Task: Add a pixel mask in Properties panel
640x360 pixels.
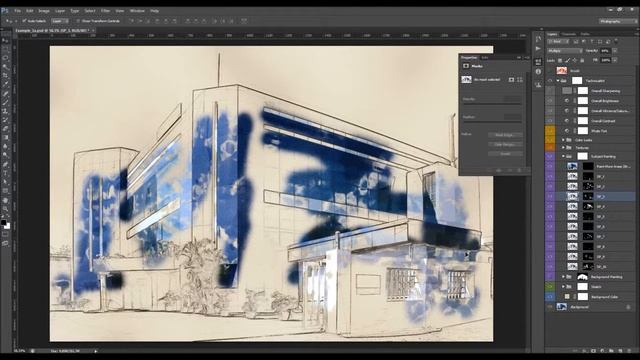Action: pos(511,80)
